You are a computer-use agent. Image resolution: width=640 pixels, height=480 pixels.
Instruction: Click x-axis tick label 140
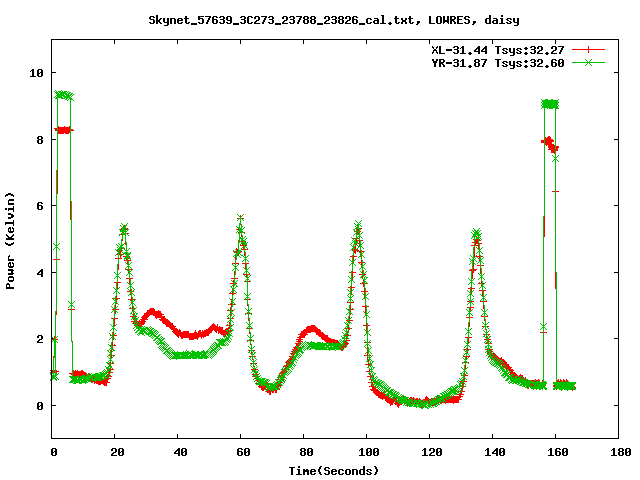pos(495,452)
